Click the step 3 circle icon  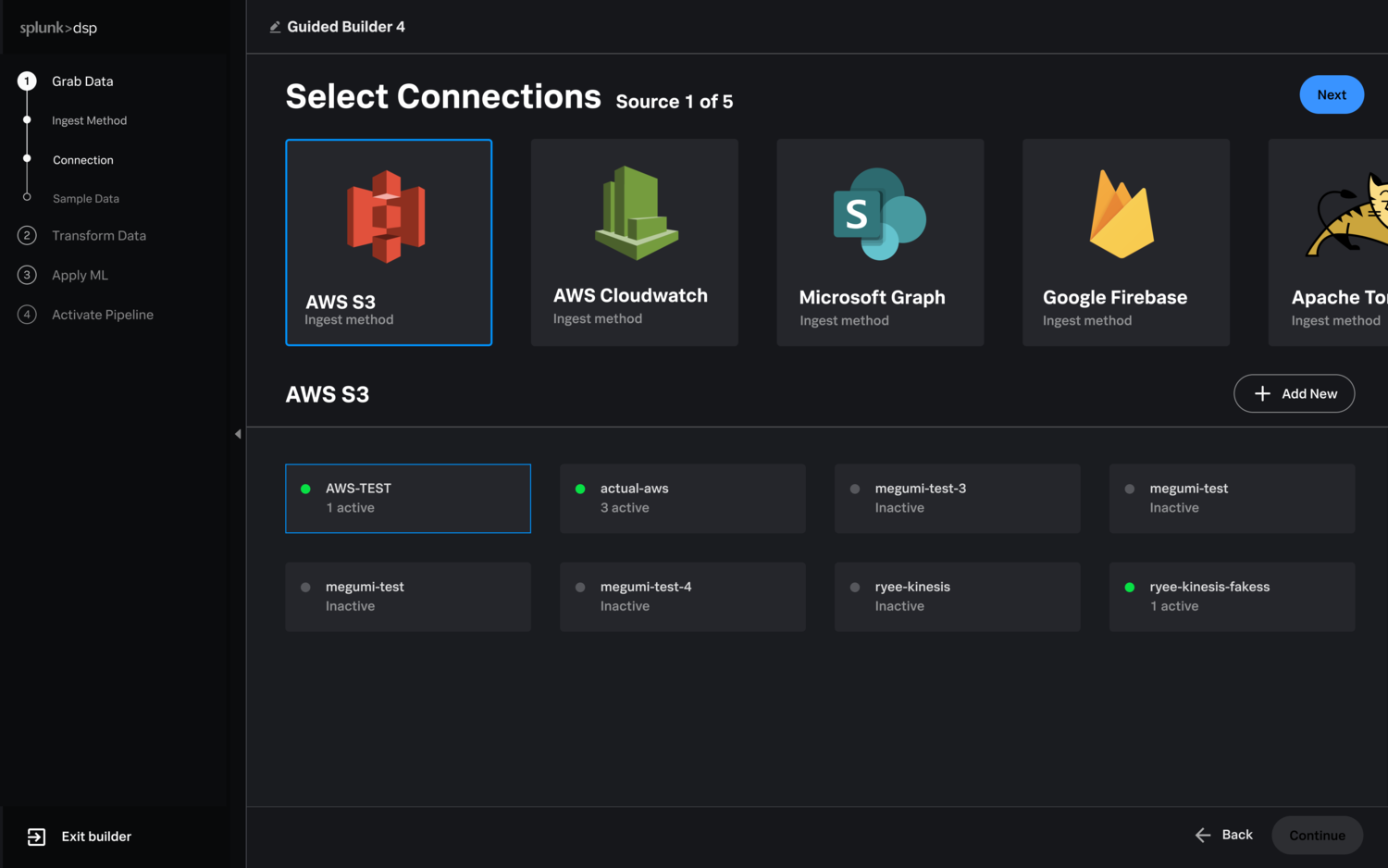pyautogui.click(x=27, y=275)
